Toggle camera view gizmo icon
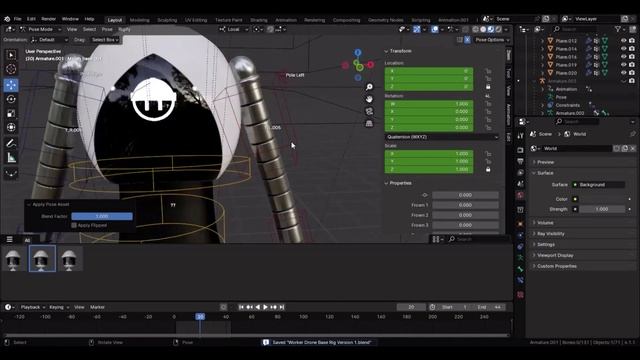This screenshot has width=640, height=360. click(369, 111)
